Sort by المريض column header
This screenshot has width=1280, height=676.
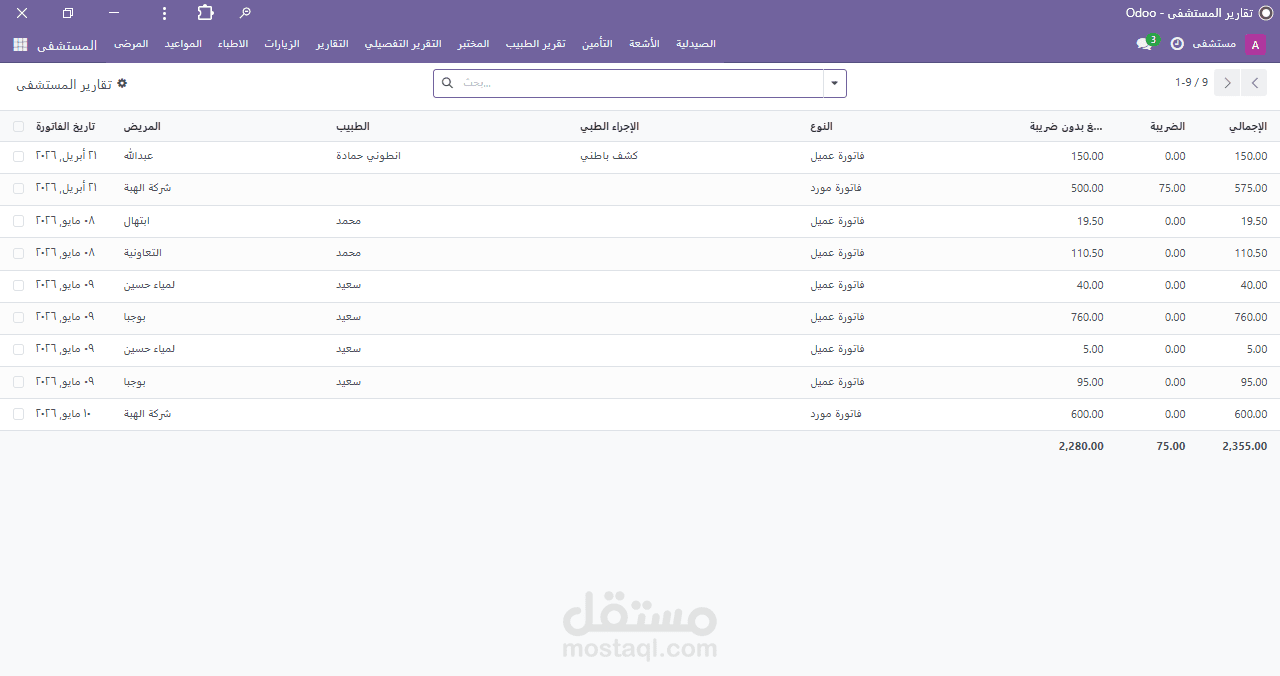[142, 127]
